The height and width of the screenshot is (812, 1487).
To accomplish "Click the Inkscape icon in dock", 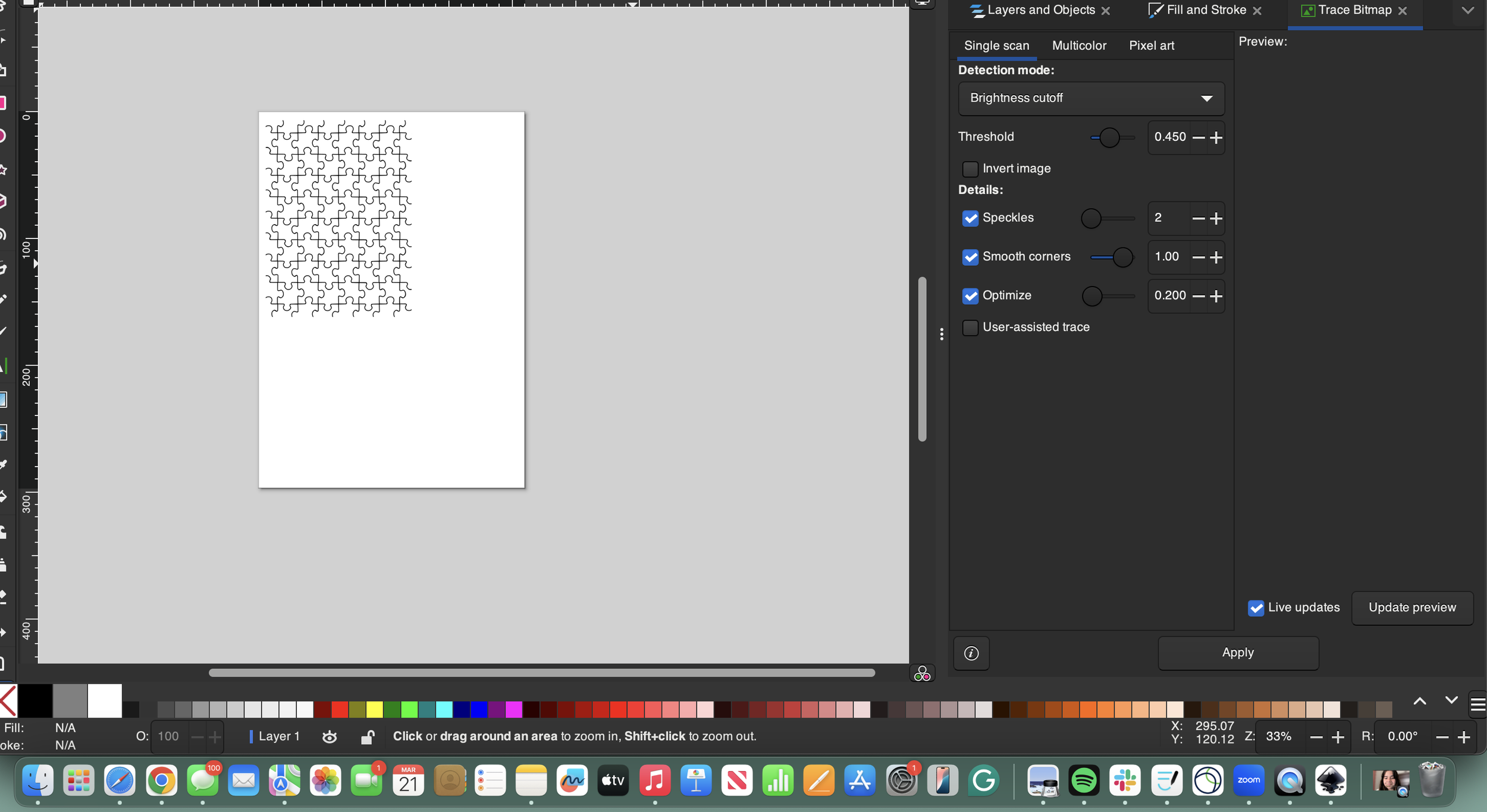I will (x=1330, y=781).
